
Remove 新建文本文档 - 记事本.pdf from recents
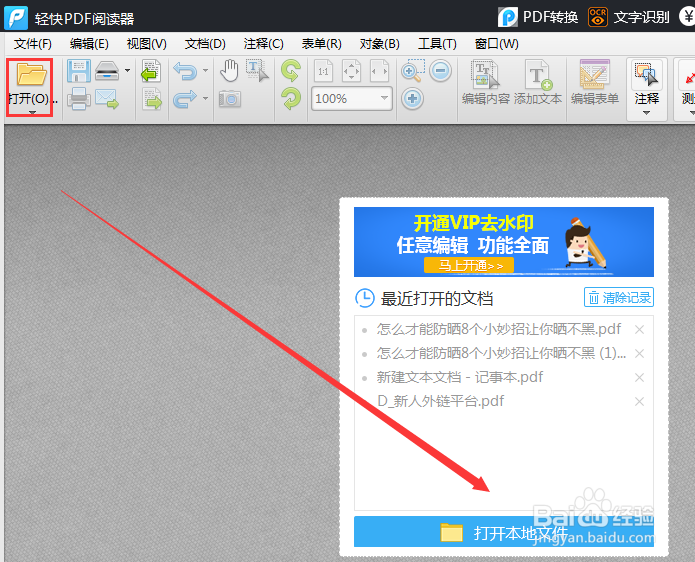tap(639, 377)
